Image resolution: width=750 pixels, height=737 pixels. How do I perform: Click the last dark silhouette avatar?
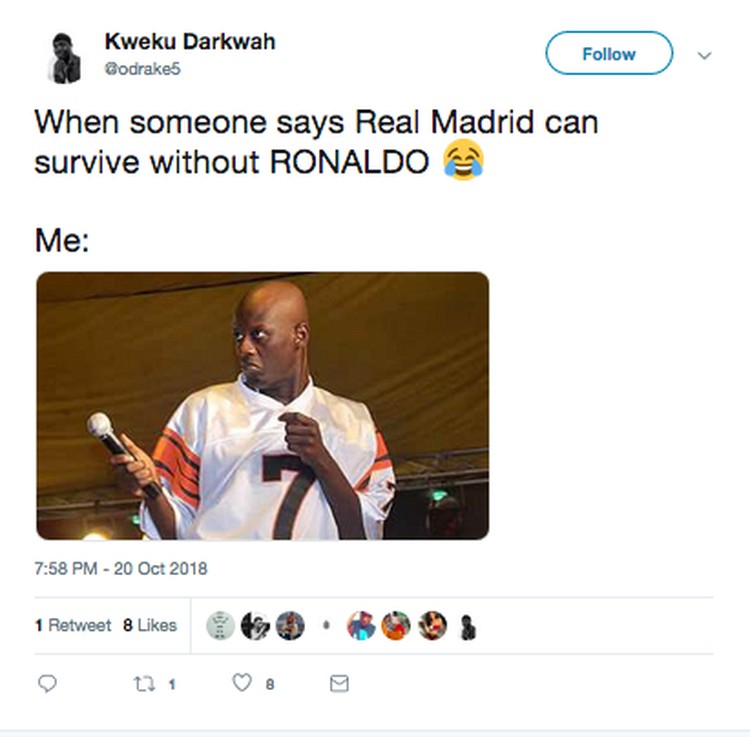click(467, 627)
